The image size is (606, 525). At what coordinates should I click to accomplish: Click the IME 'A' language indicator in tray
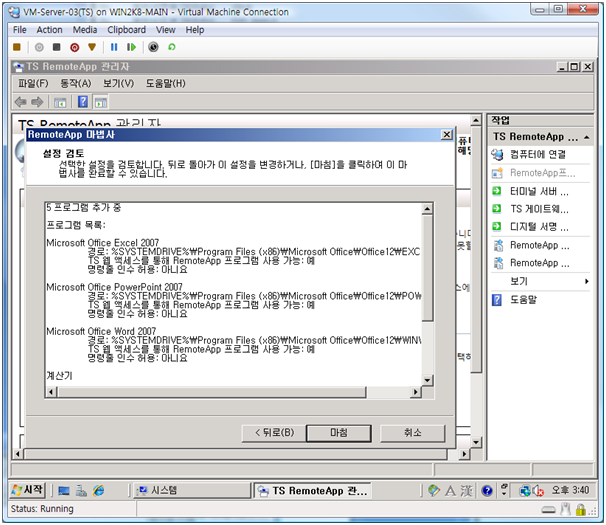point(450,491)
